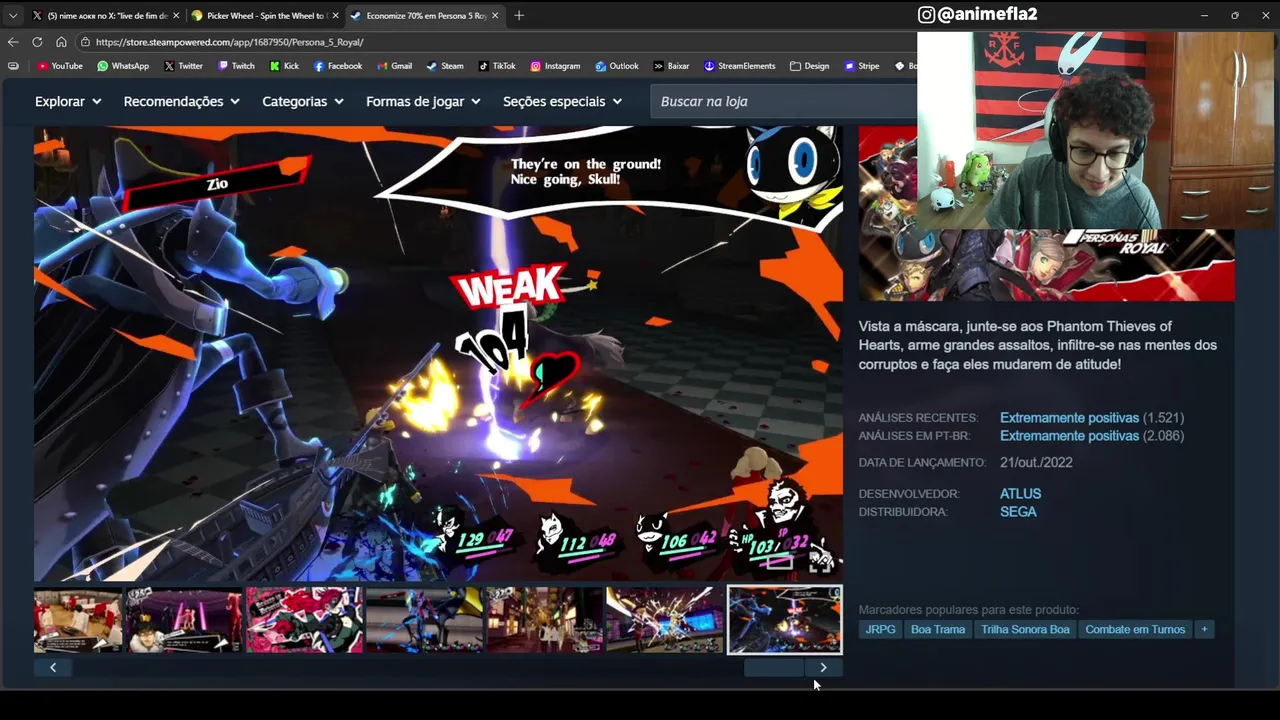Open the Gmail bookmark
The height and width of the screenshot is (720, 1280).
pyautogui.click(x=394, y=66)
